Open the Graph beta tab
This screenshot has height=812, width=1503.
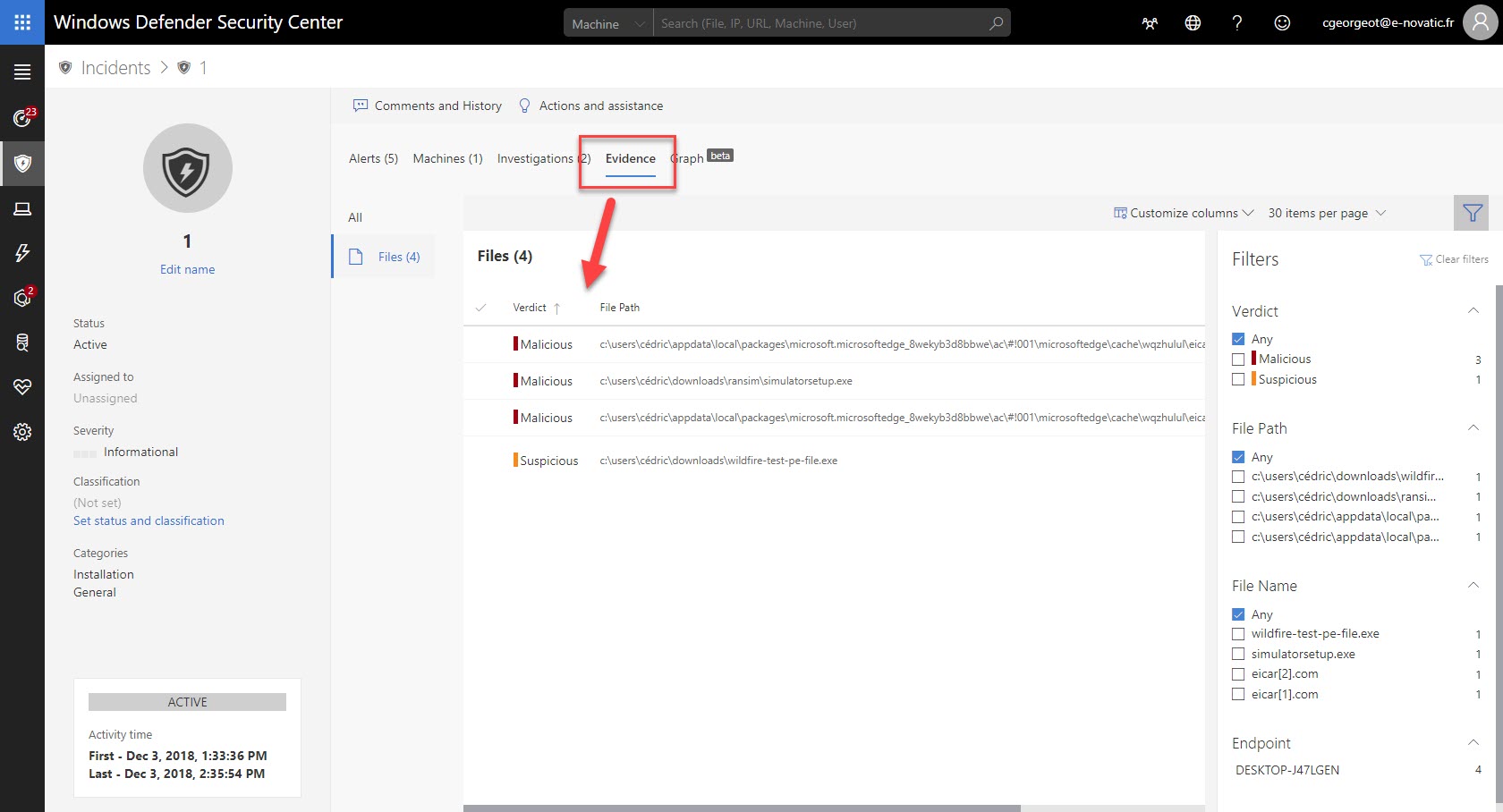pyautogui.click(x=701, y=157)
